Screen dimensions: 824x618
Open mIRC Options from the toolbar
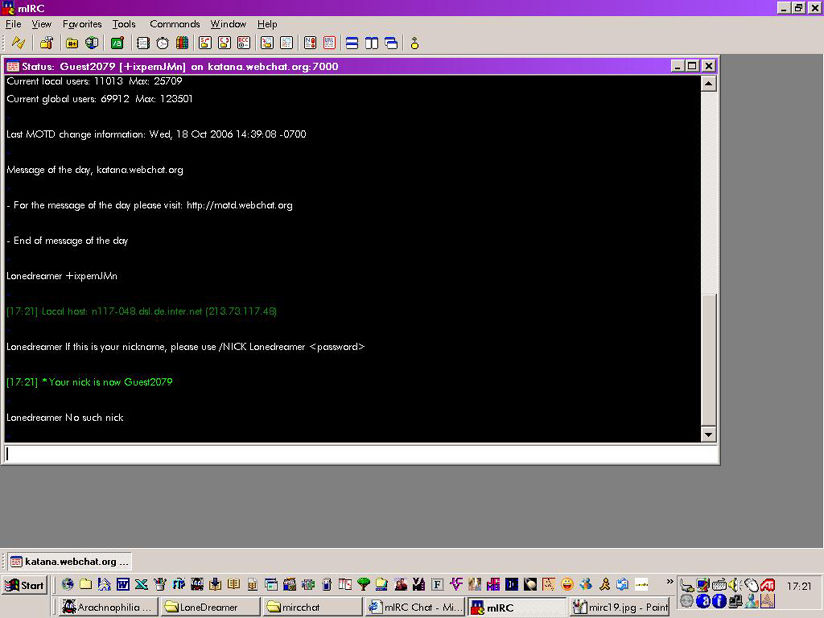pos(46,43)
